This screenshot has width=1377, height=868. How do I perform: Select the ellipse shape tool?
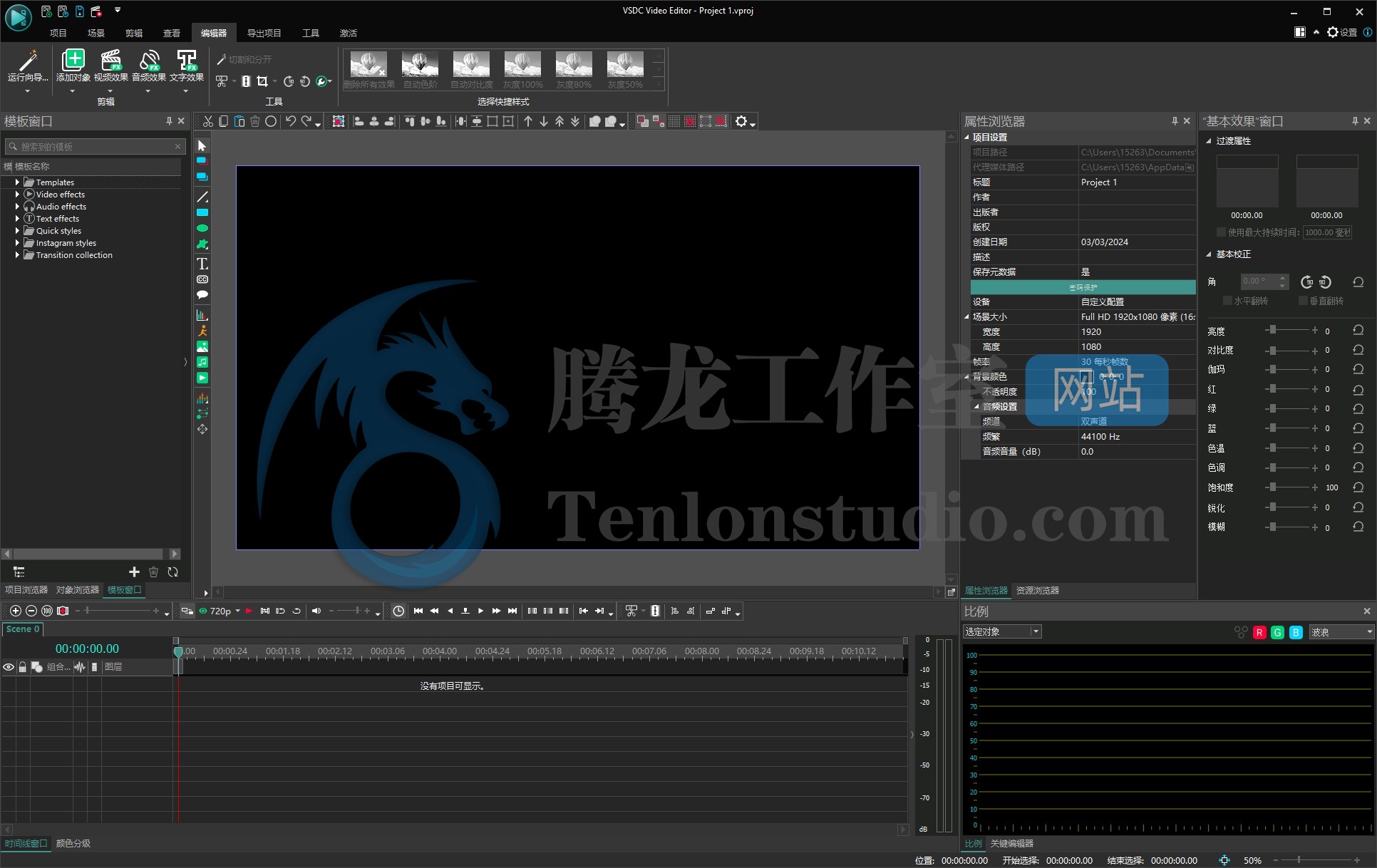(202, 228)
